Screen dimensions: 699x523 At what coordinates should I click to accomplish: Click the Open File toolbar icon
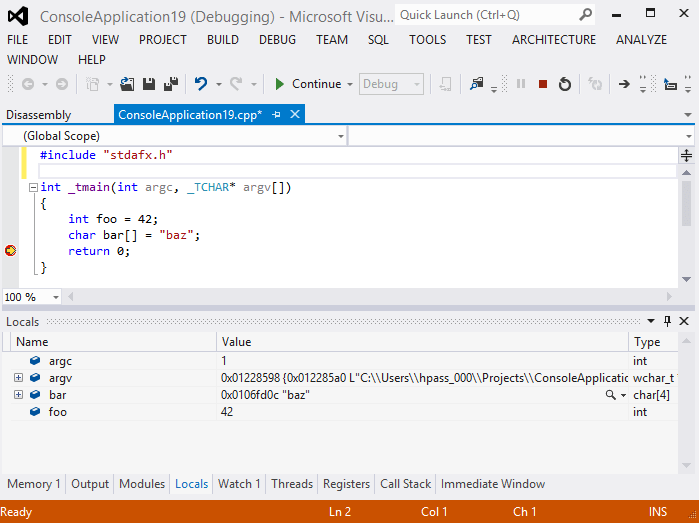(x=127, y=84)
